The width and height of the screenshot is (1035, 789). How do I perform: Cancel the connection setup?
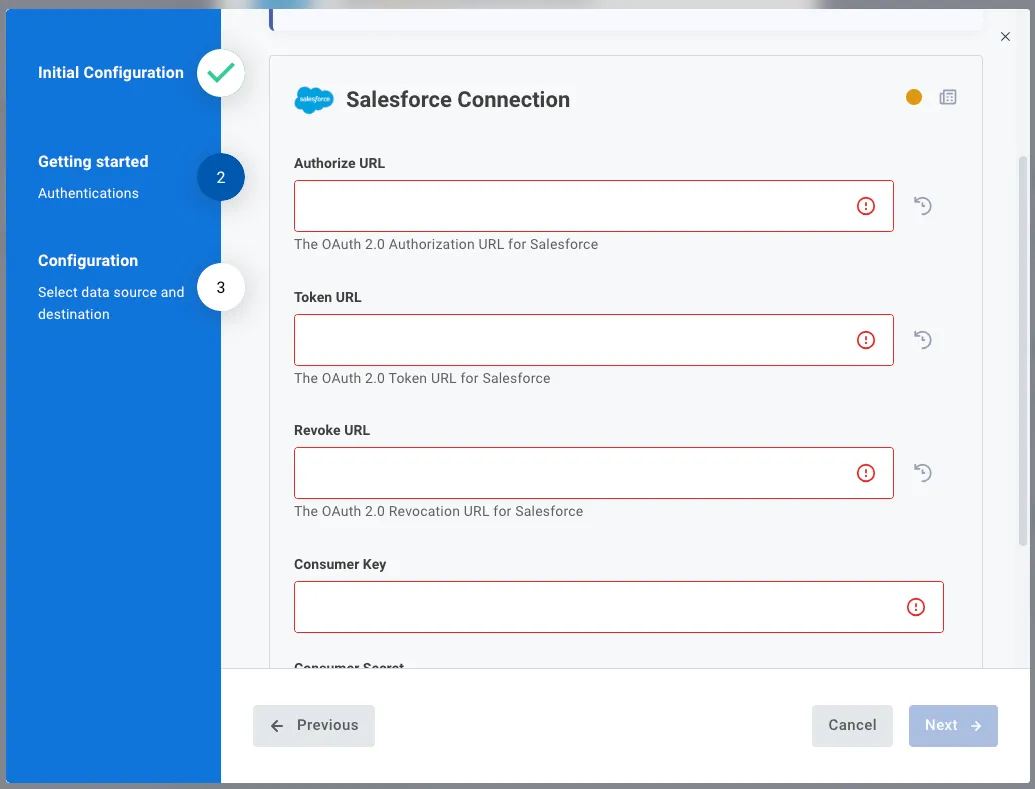852,726
